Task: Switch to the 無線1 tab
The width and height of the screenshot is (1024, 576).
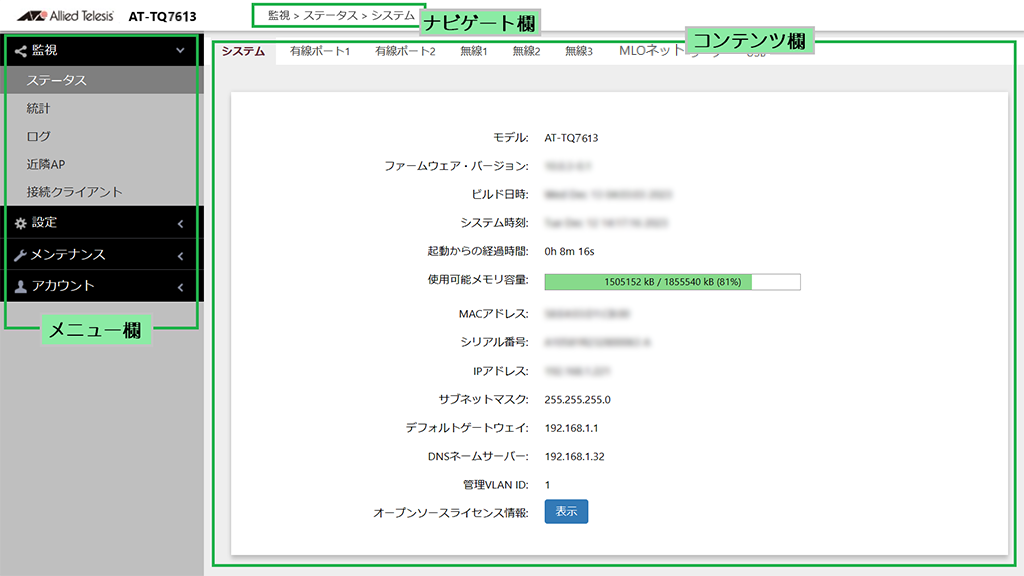Action: click(473, 51)
